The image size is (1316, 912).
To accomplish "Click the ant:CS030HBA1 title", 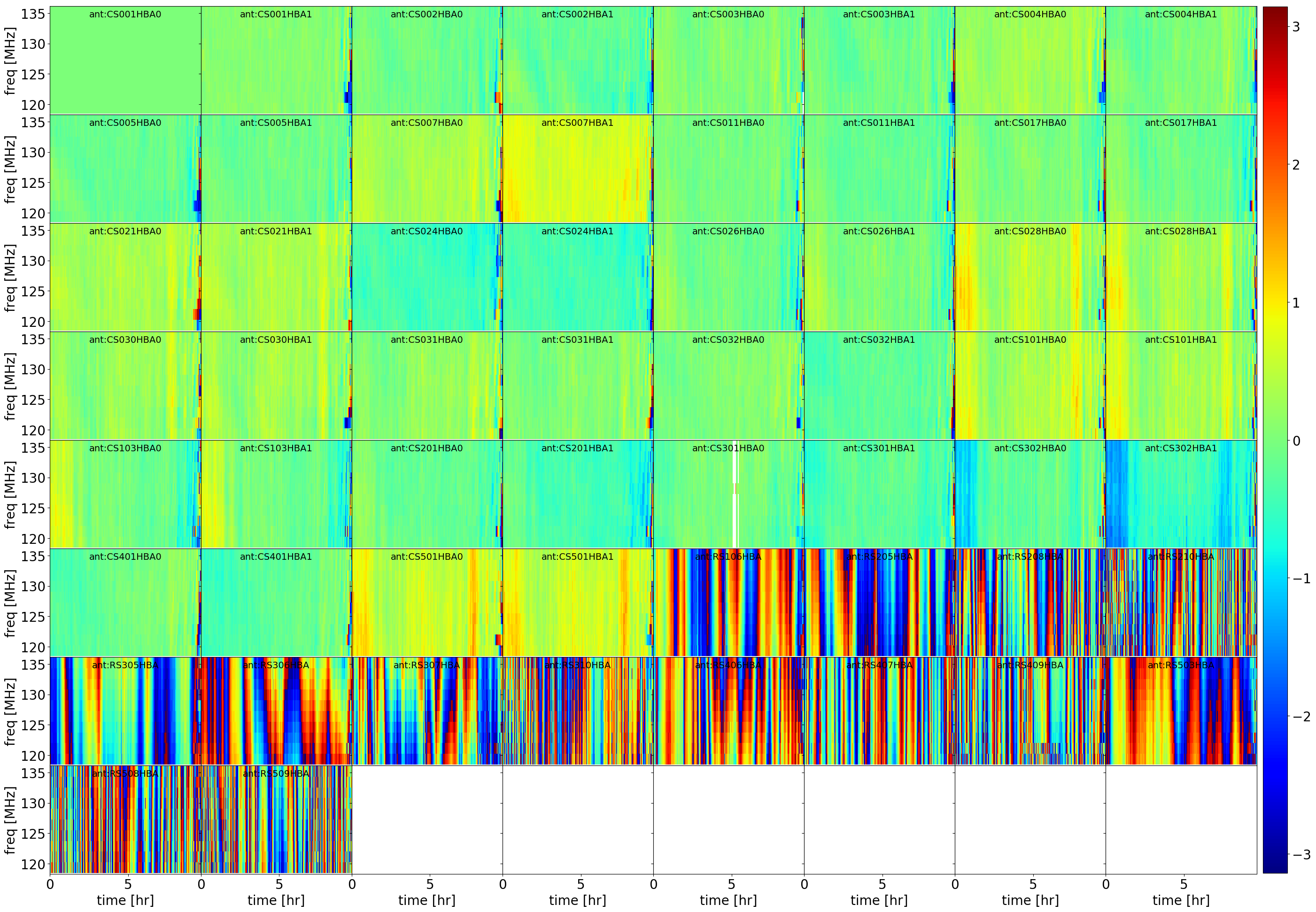I will [x=276, y=340].
